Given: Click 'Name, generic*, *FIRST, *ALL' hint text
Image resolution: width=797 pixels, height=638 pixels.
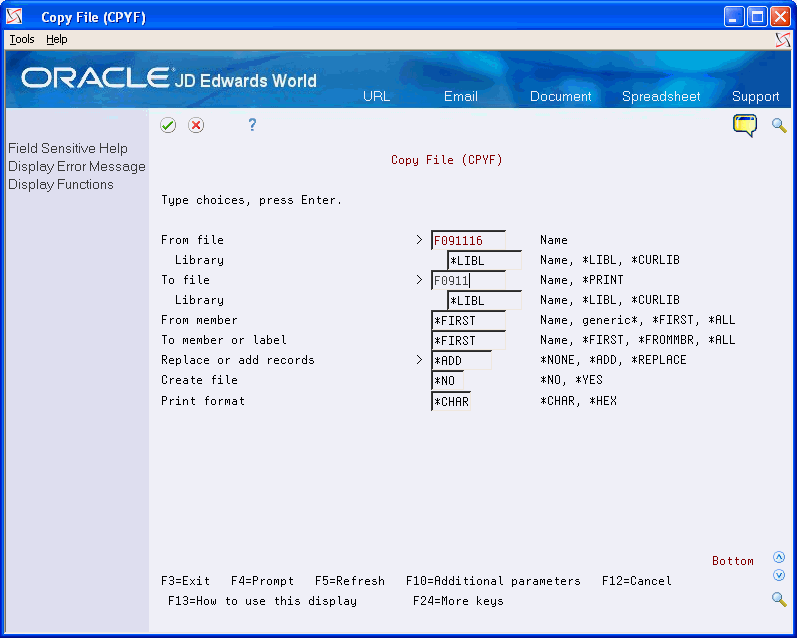Looking at the screenshot, I should 637,320.
